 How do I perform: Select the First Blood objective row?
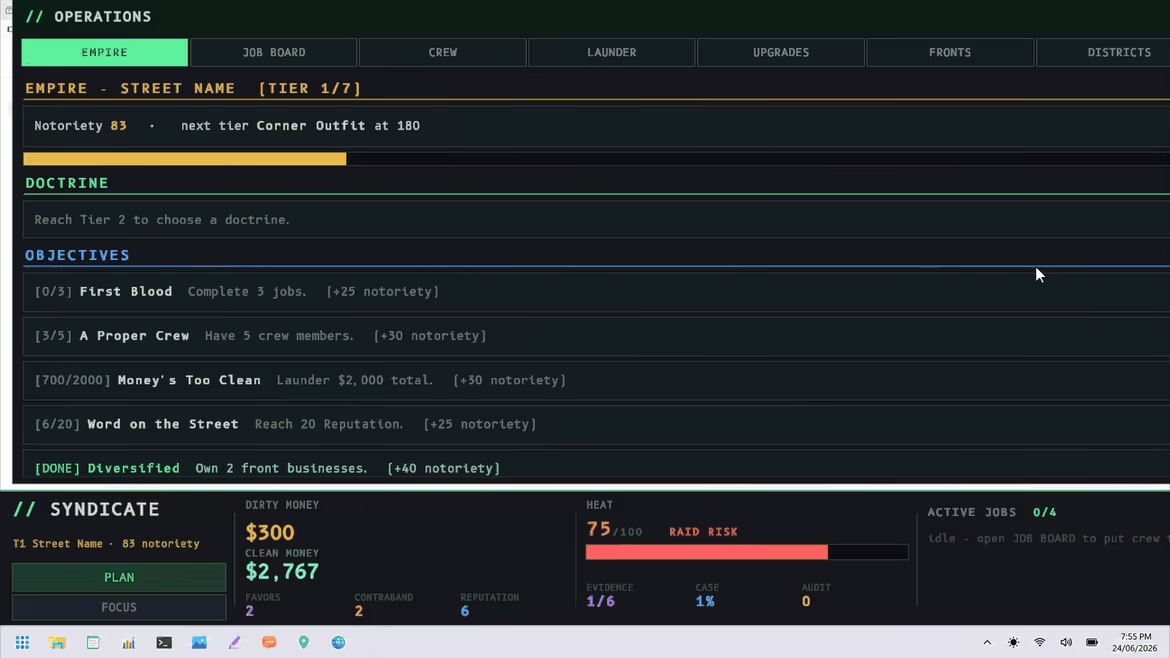[597, 292]
